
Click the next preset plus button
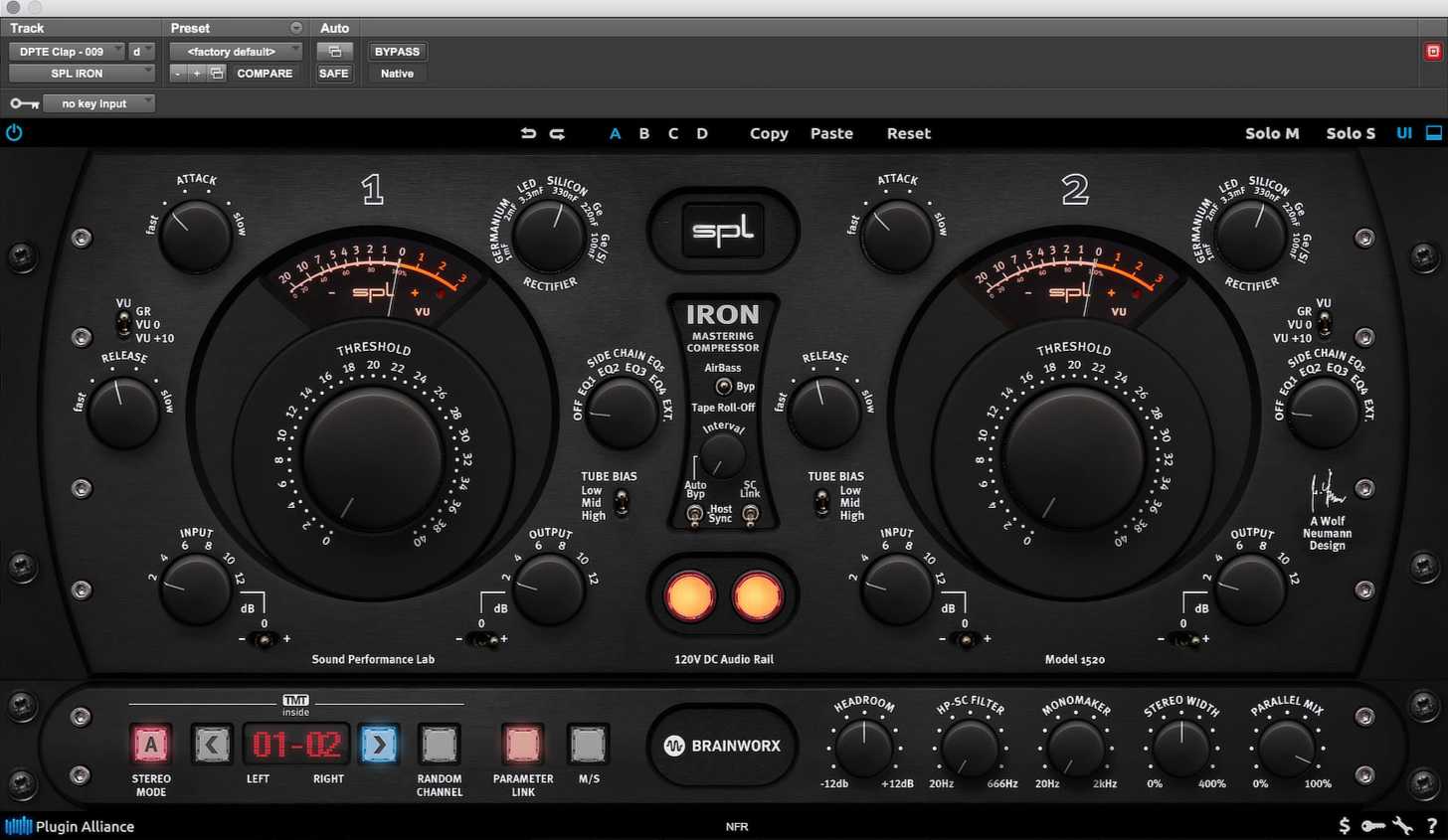[x=197, y=74]
